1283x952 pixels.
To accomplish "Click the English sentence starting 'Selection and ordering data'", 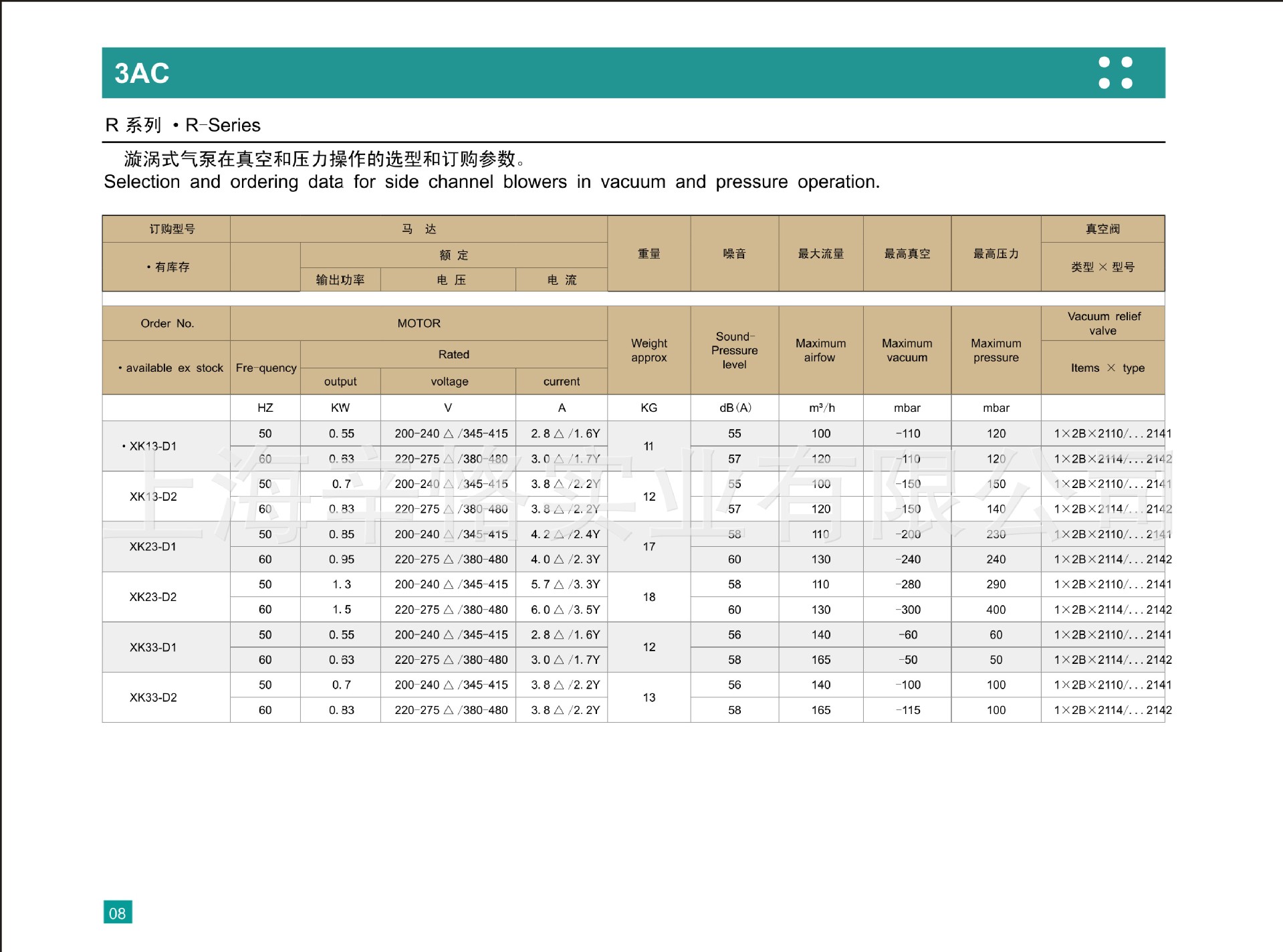I will tap(491, 182).
